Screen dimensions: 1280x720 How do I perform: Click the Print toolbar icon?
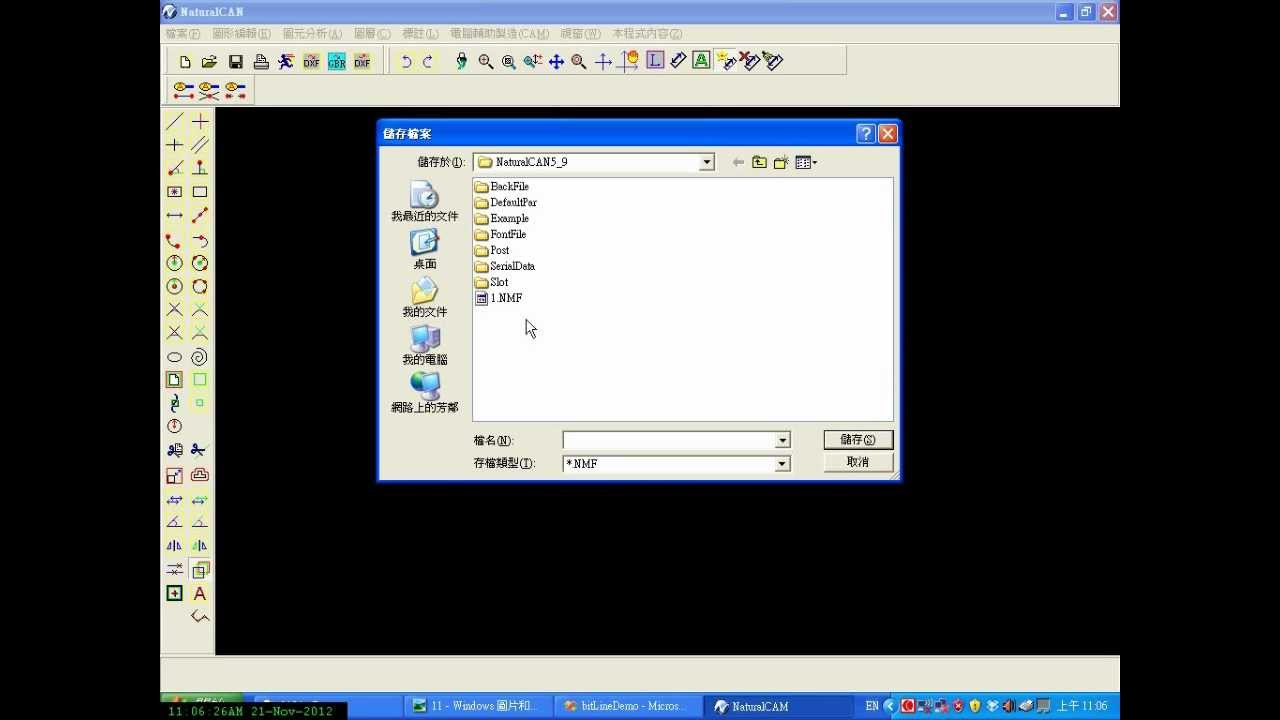[261, 62]
